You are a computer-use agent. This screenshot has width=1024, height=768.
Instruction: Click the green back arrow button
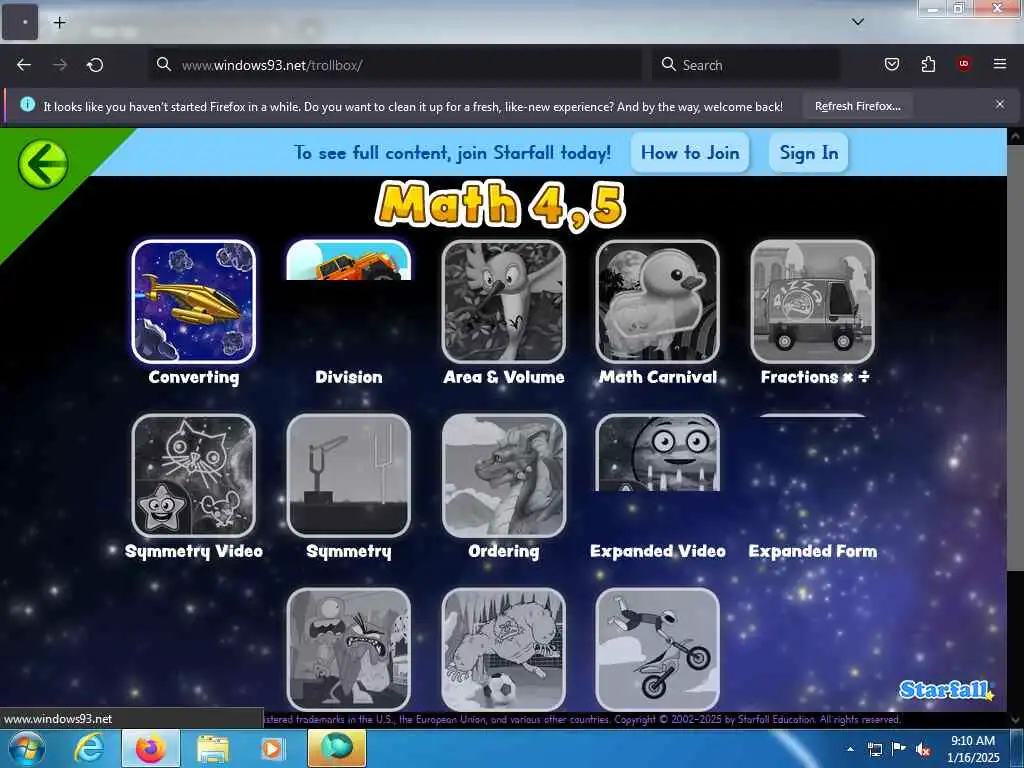(43, 164)
